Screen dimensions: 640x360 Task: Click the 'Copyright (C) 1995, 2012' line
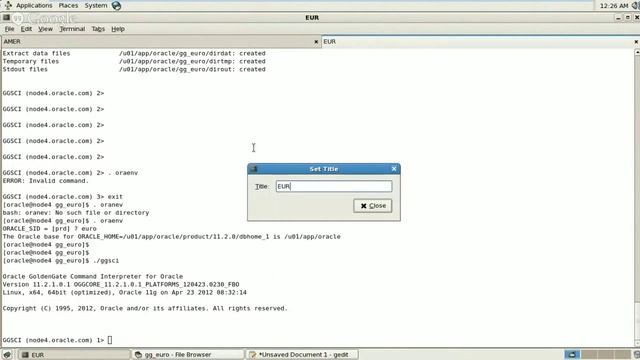pyautogui.click(x=145, y=308)
